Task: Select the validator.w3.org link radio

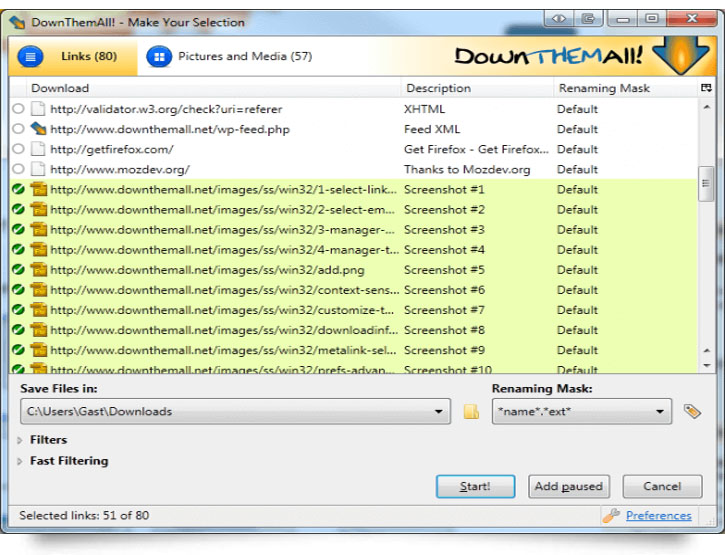Action: (18, 109)
